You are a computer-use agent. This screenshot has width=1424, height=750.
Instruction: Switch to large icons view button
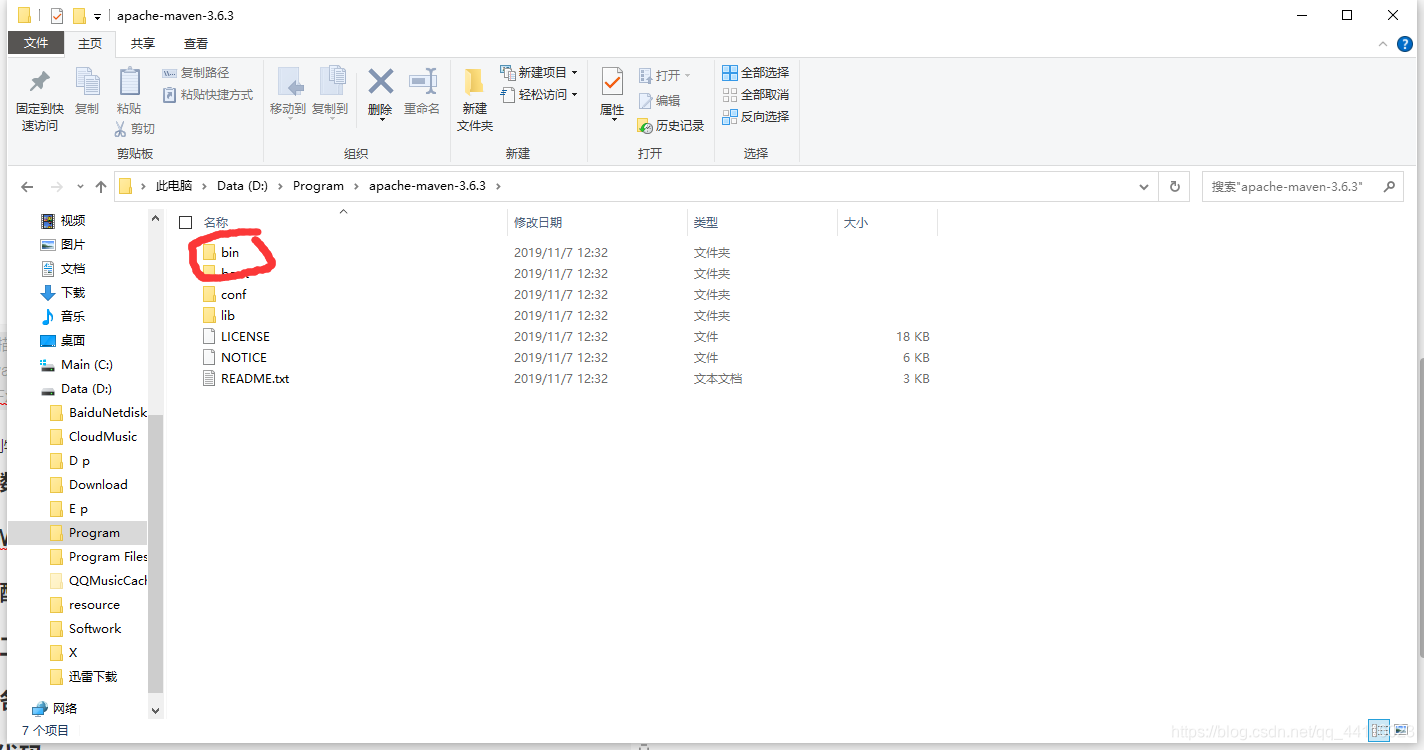coord(1402,731)
